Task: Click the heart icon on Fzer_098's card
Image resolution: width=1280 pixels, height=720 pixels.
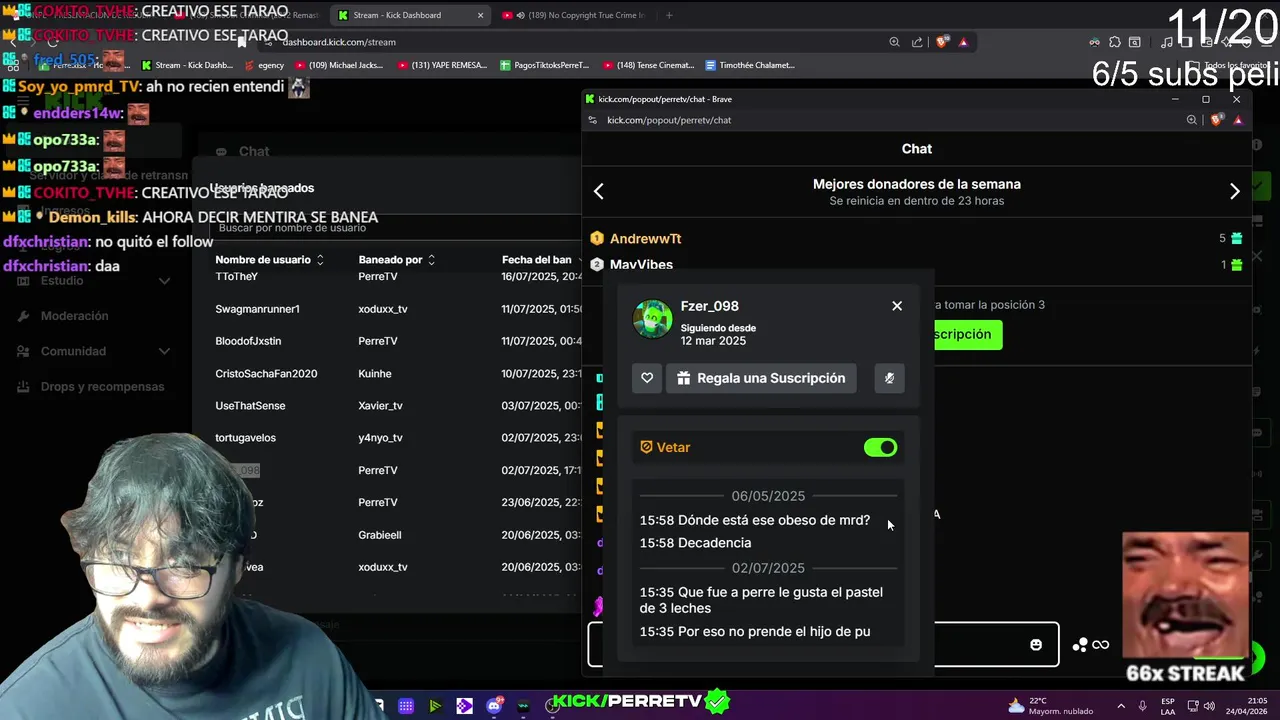Action: (x=647, y=378)
